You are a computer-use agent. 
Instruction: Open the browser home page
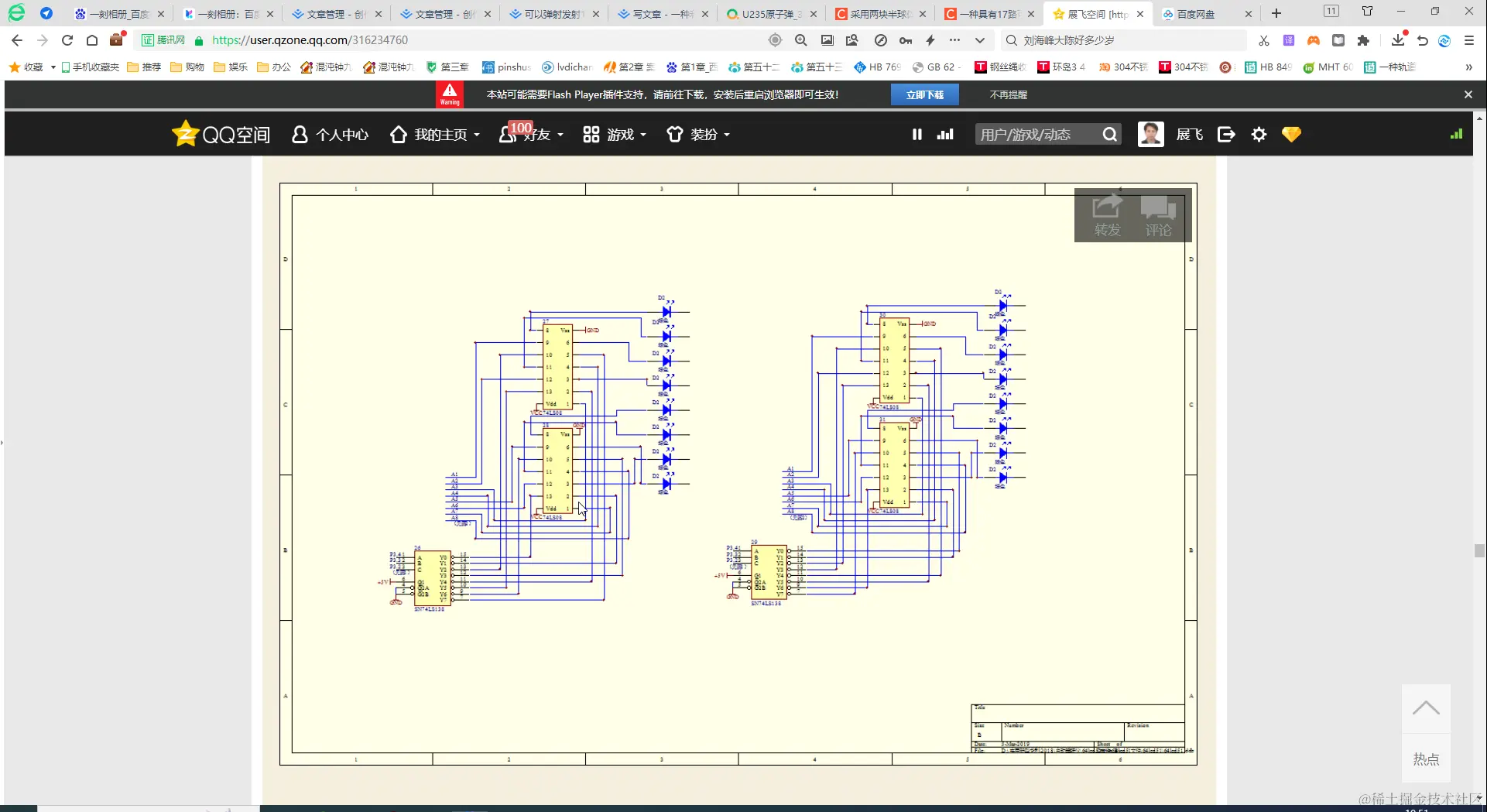pos(92,40)
